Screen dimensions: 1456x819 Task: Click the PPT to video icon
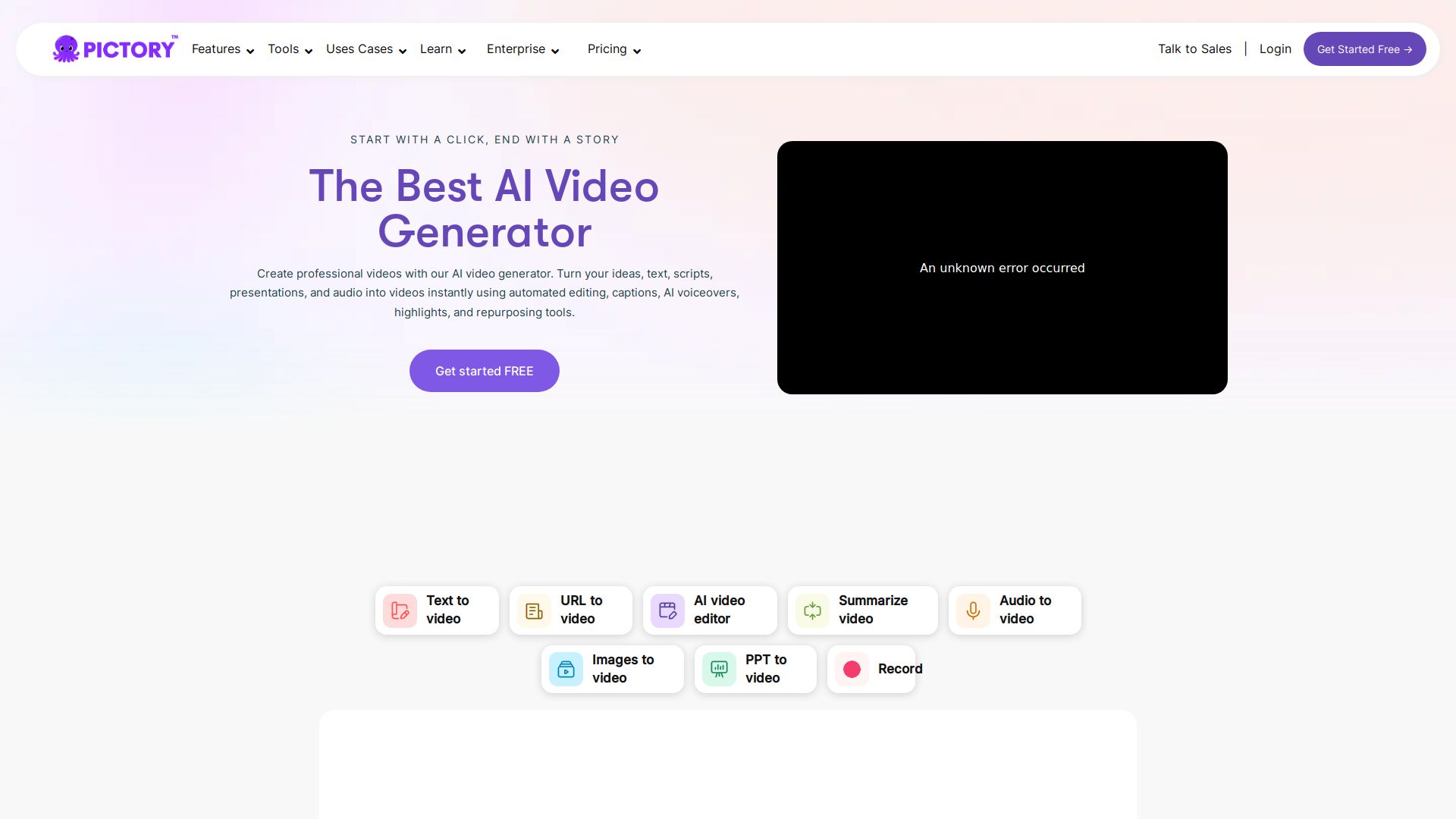click(x=719, y=669)
